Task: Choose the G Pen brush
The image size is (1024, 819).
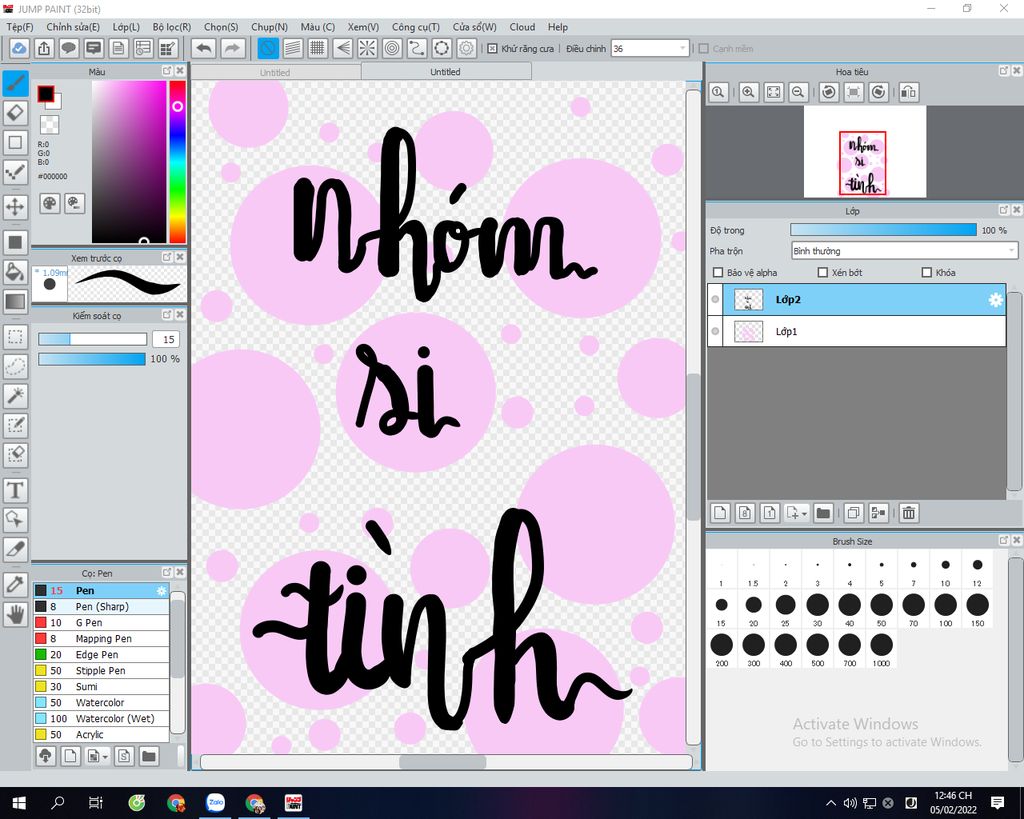Action: click(101, 622)
